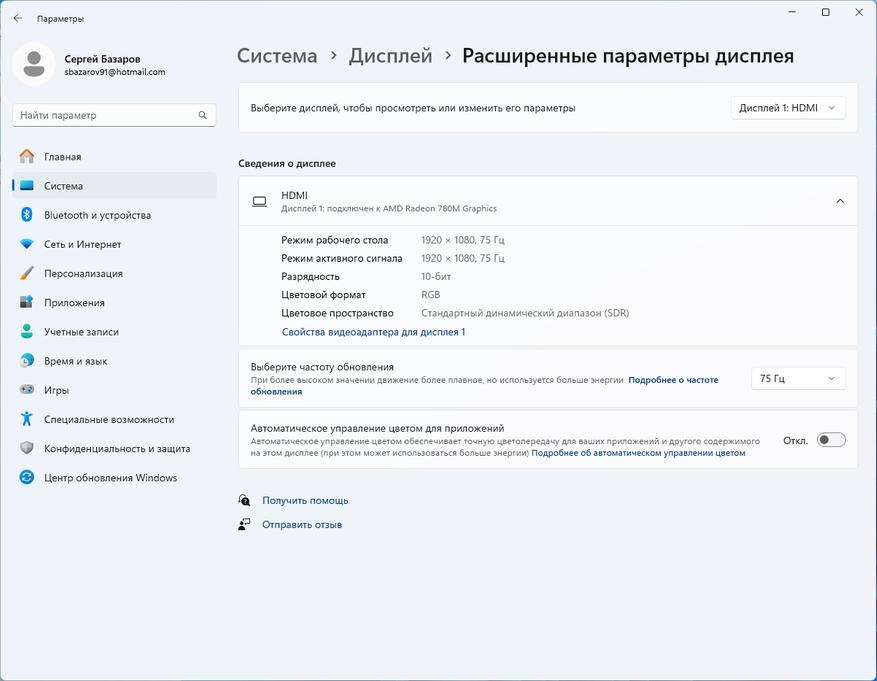The height and width of the screenshot is (681, 877).
Task: Click the Time and language clock icon
Action: coord(26,361)
